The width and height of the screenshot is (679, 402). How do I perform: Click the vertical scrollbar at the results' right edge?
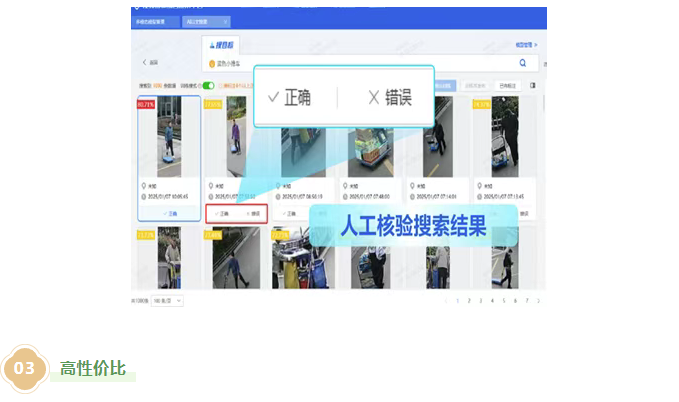tap(544, 104)
